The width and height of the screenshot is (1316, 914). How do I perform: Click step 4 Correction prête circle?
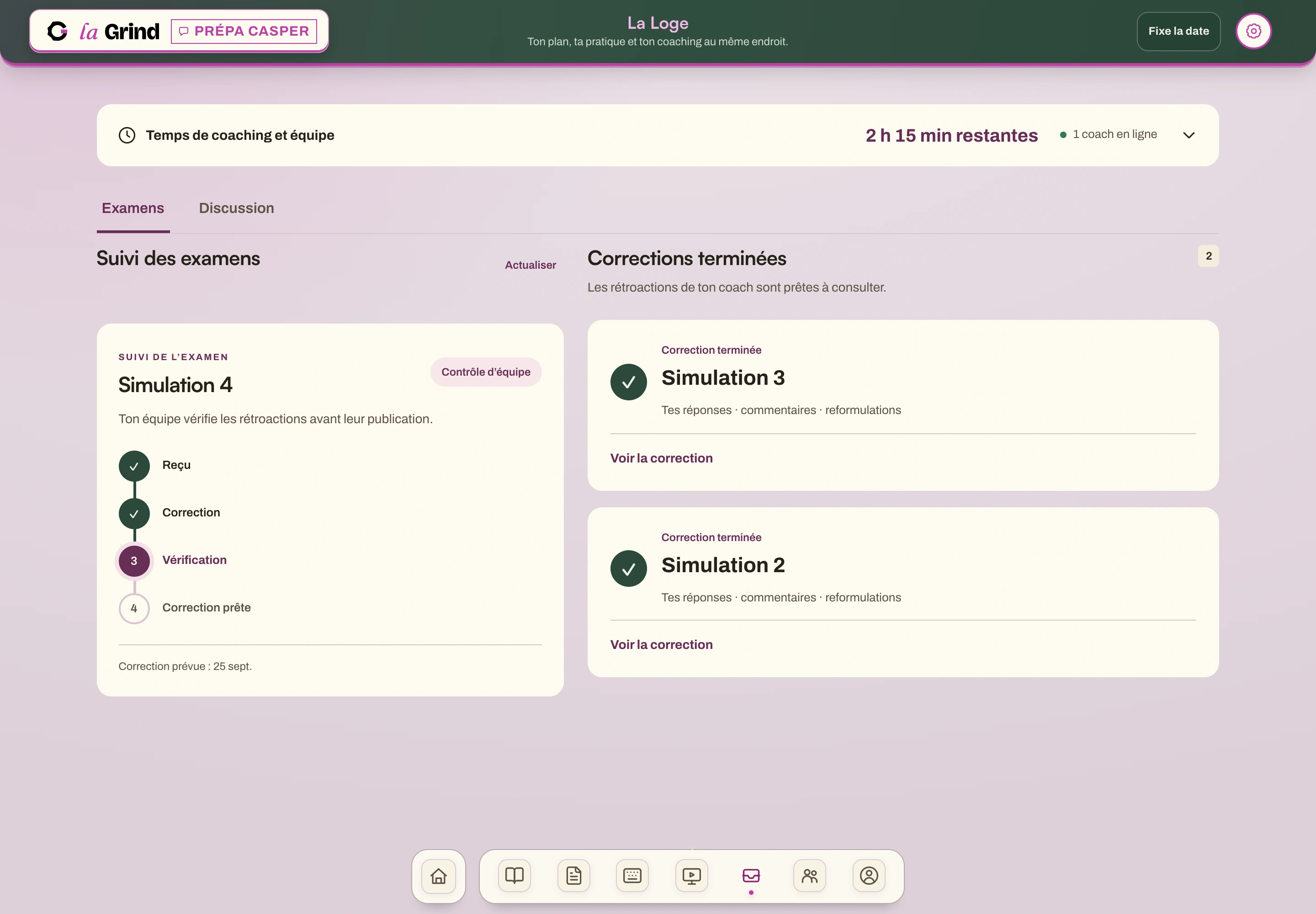[134, 609]
